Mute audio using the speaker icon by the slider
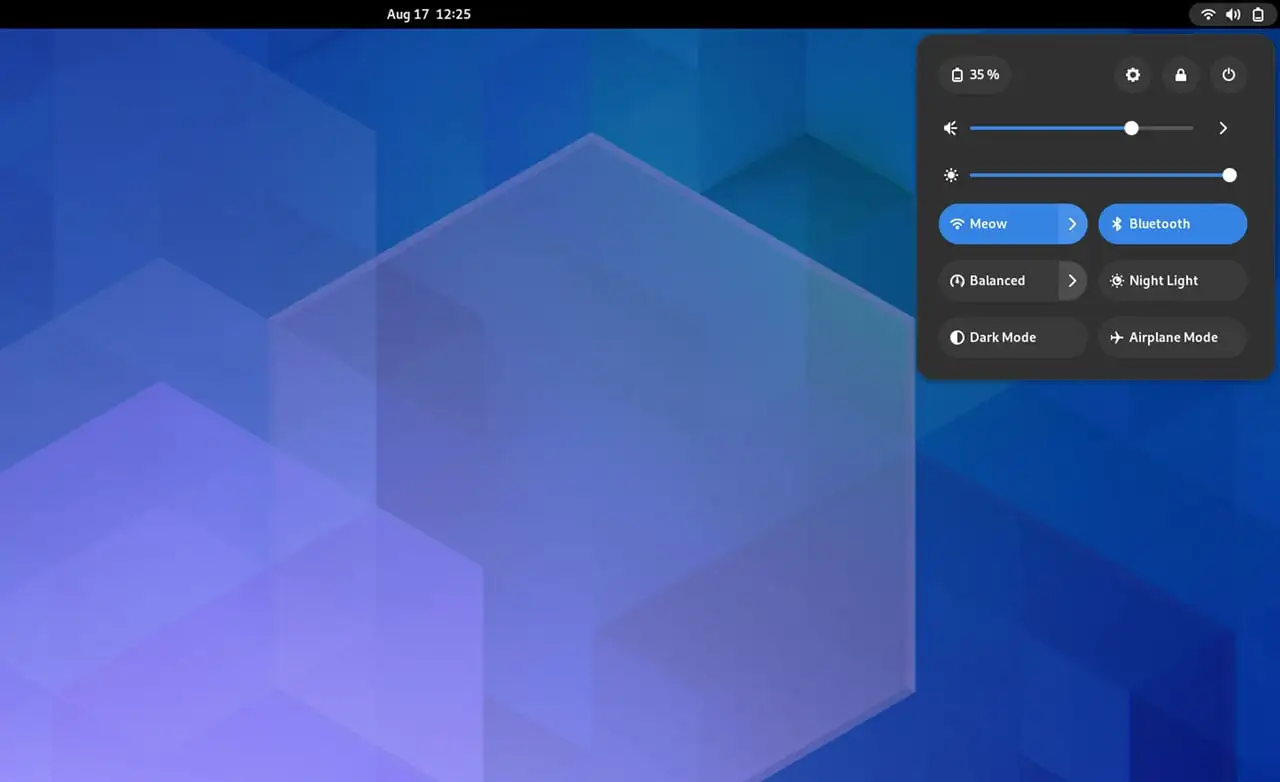Screen dimensions: 1280x782 (951, 128)
